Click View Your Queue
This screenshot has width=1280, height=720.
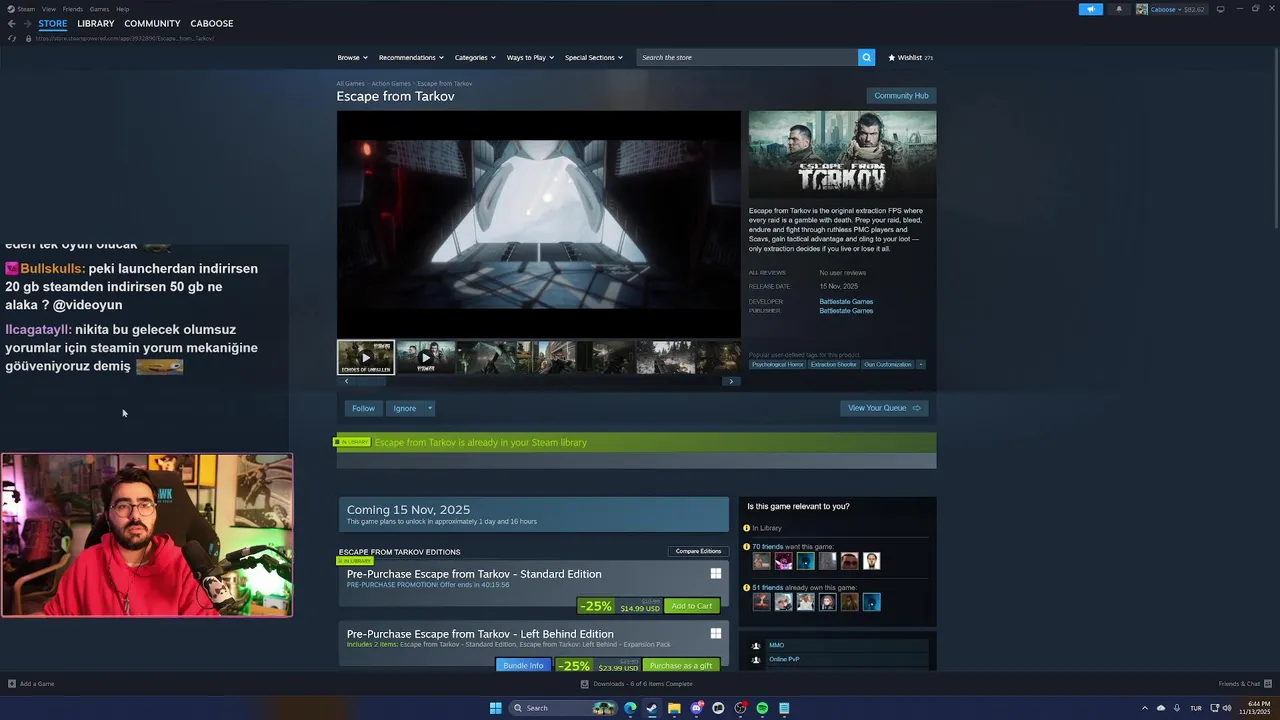pyautogui.click(x=884, y=408)
